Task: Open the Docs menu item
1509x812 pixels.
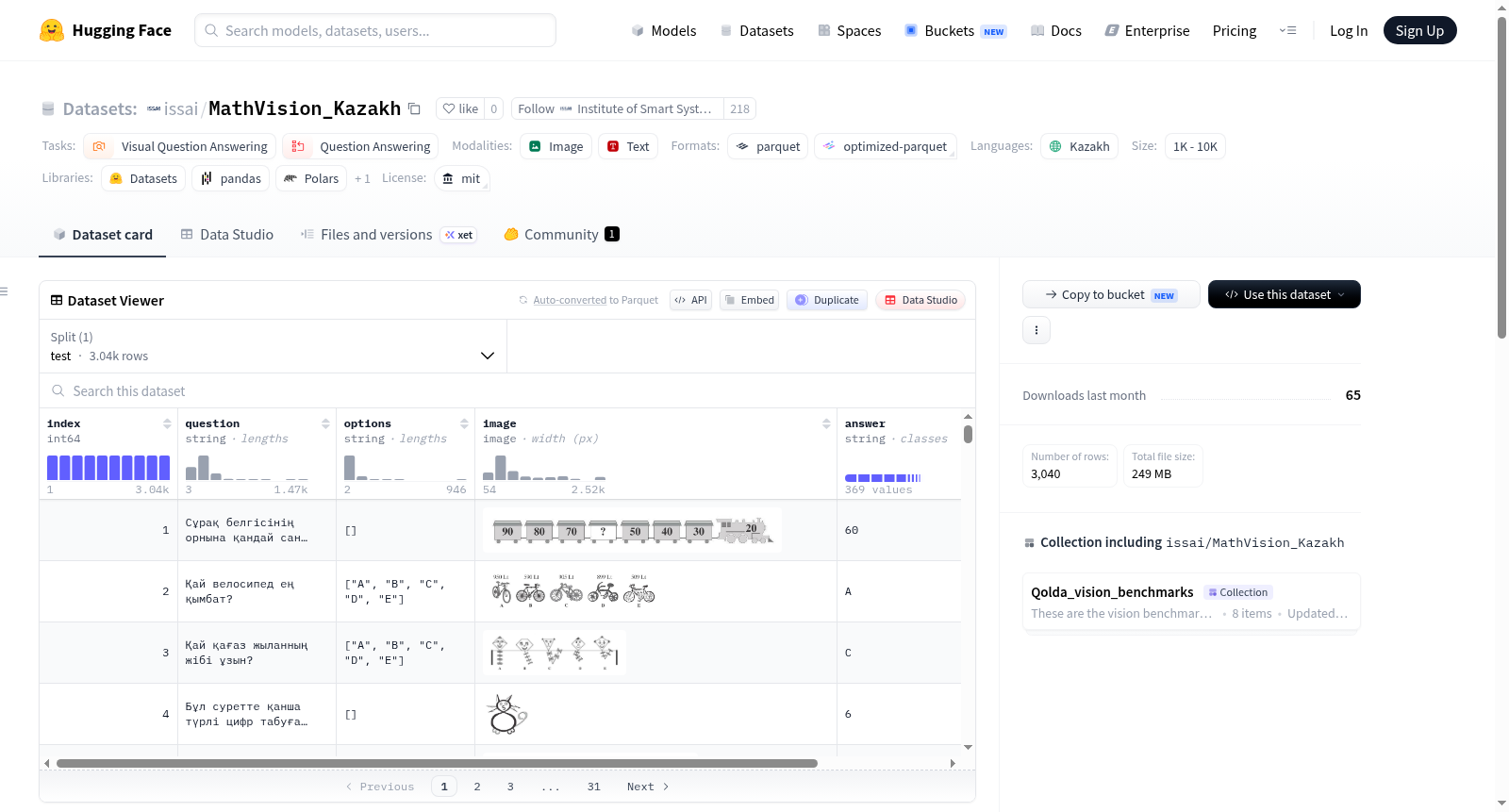Action: pos(1056,30)
